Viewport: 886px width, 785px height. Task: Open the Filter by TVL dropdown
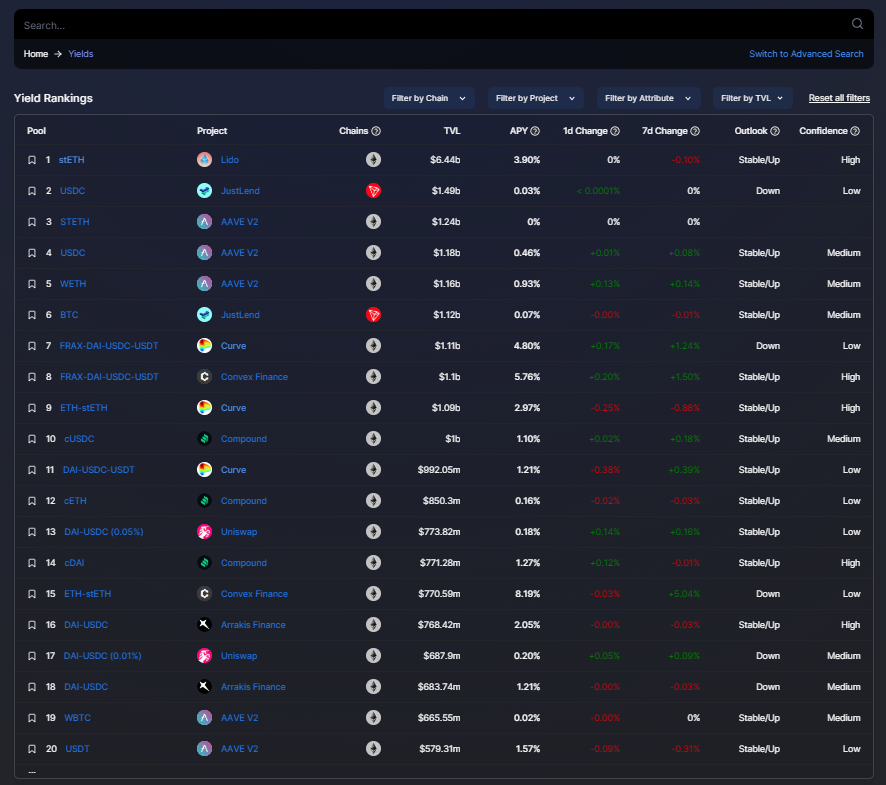click(x=752, y=98)
